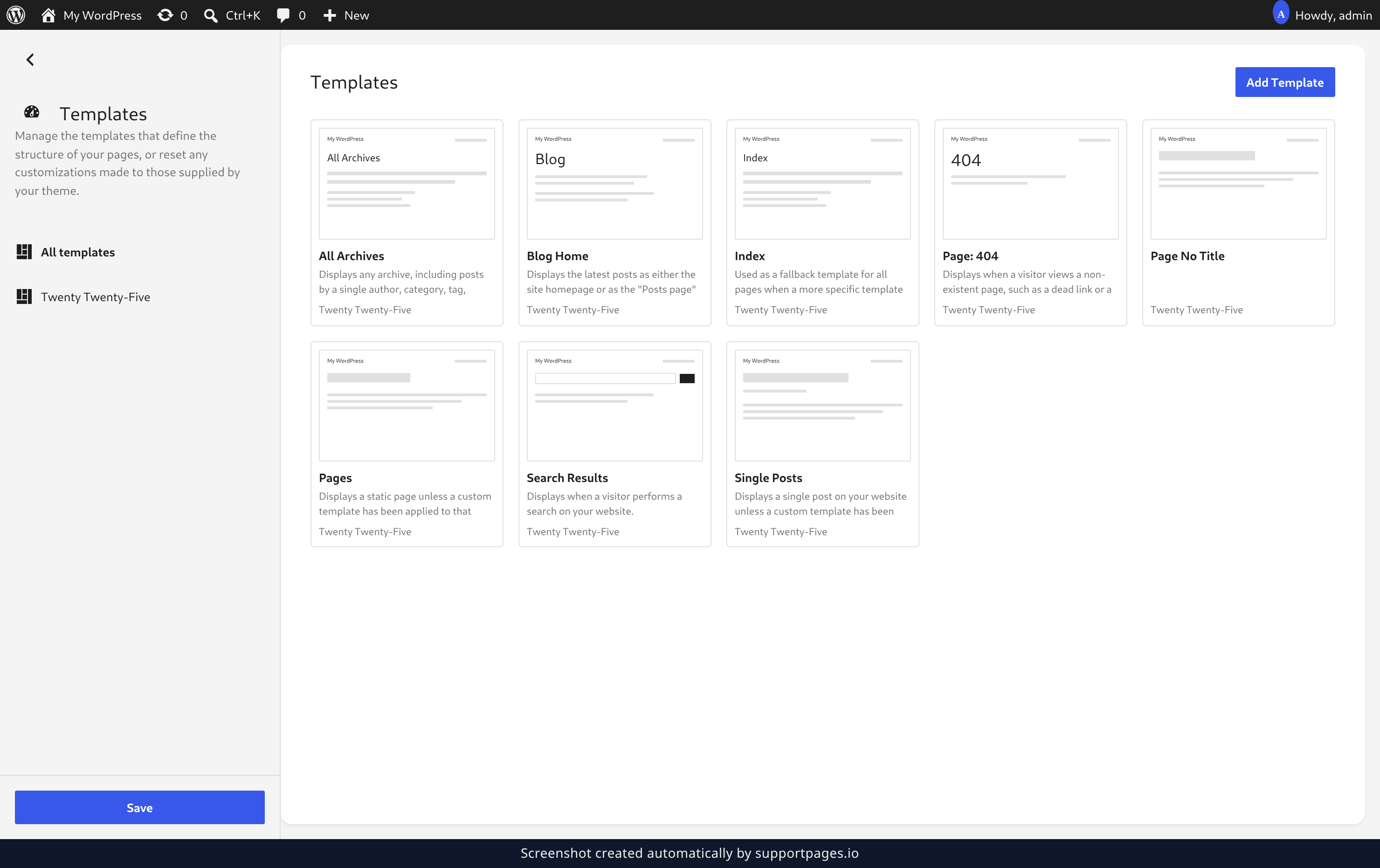Click the Ctrl+K search shortcut
The image size is (1380, 868).
tap(243, 15)
